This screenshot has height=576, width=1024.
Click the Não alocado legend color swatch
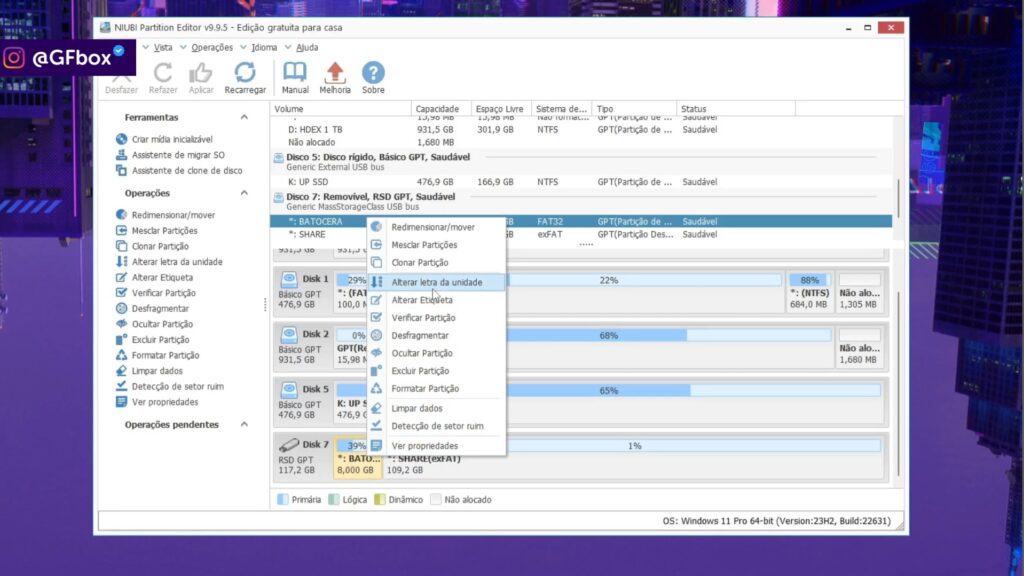[436, 500]
